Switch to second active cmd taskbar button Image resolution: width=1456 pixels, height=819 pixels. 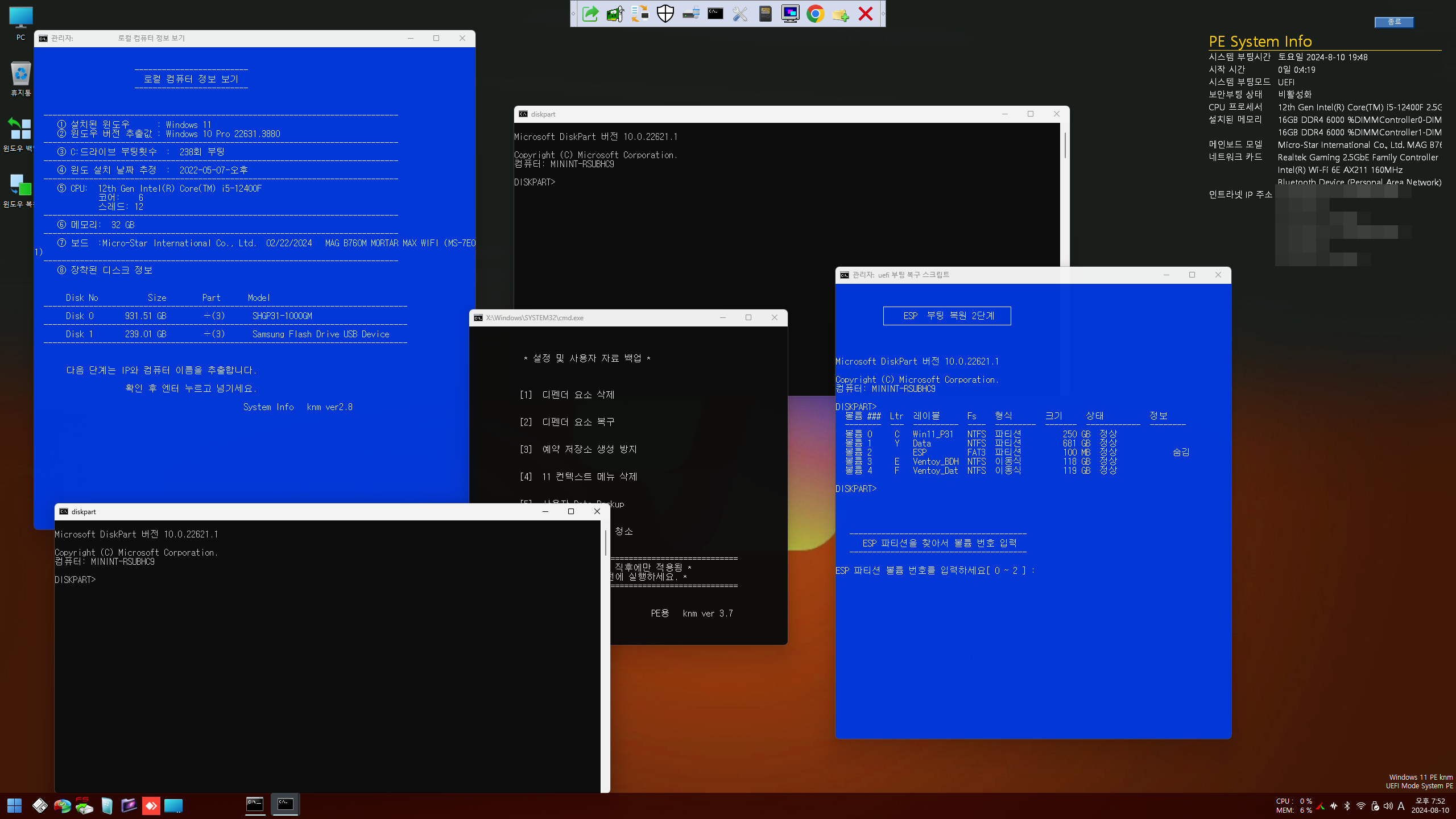coord(285,805)
